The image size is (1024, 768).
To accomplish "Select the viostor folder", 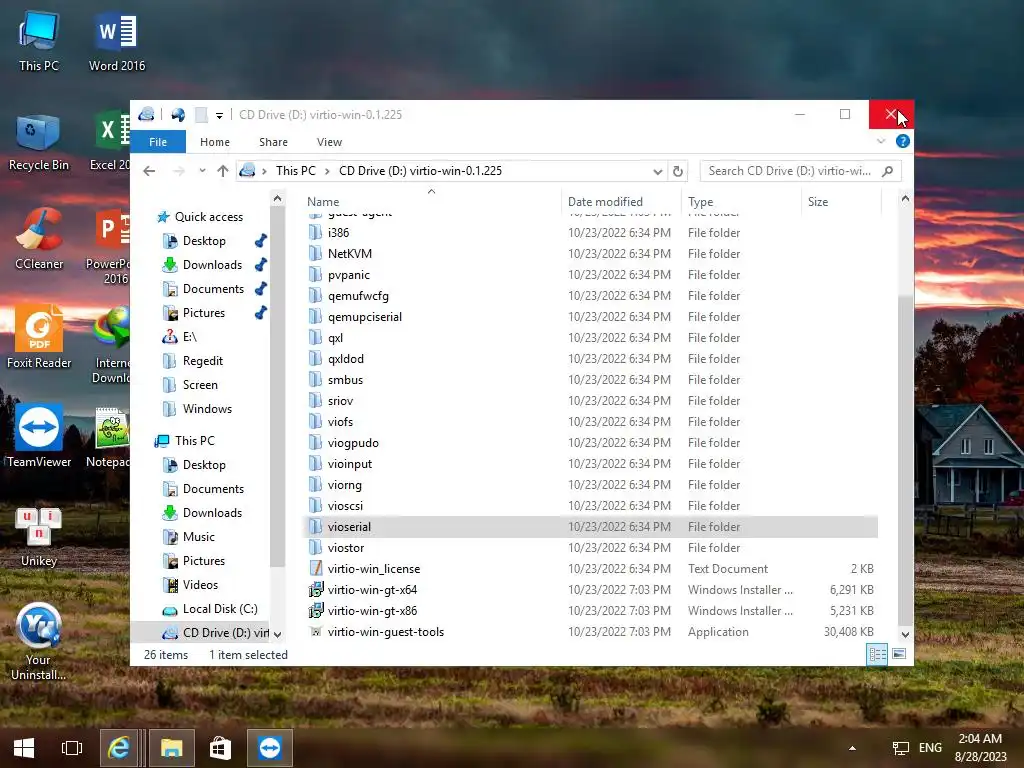I will pyautogui.click(x=345, y=548).
